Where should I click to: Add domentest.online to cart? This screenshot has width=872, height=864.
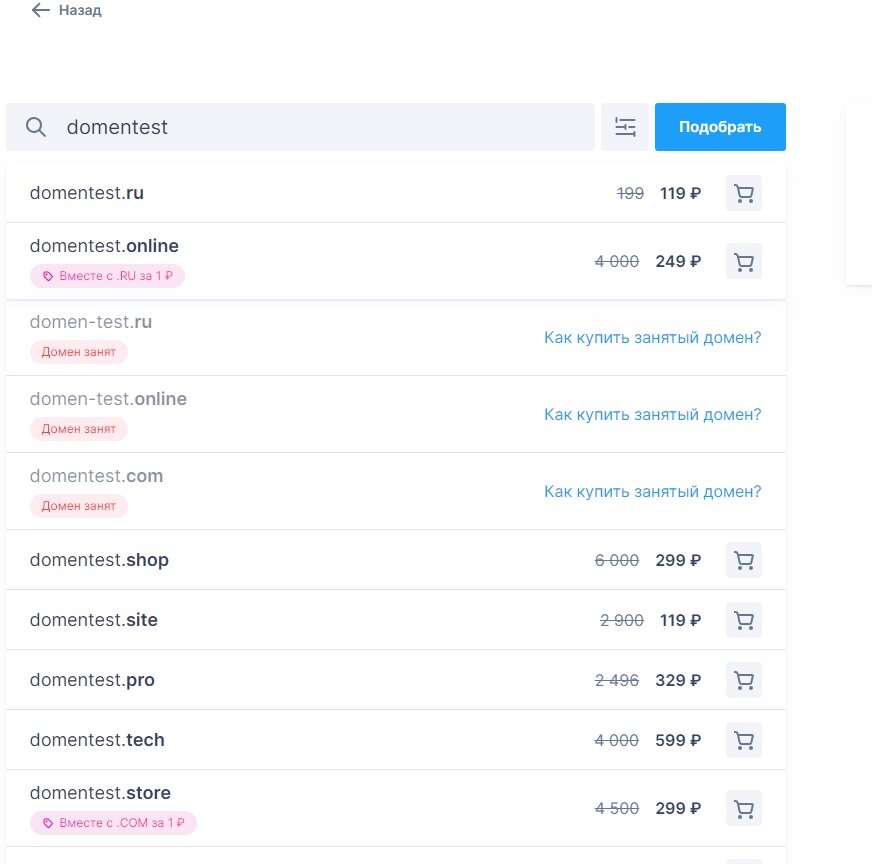[x=743, y=261]
